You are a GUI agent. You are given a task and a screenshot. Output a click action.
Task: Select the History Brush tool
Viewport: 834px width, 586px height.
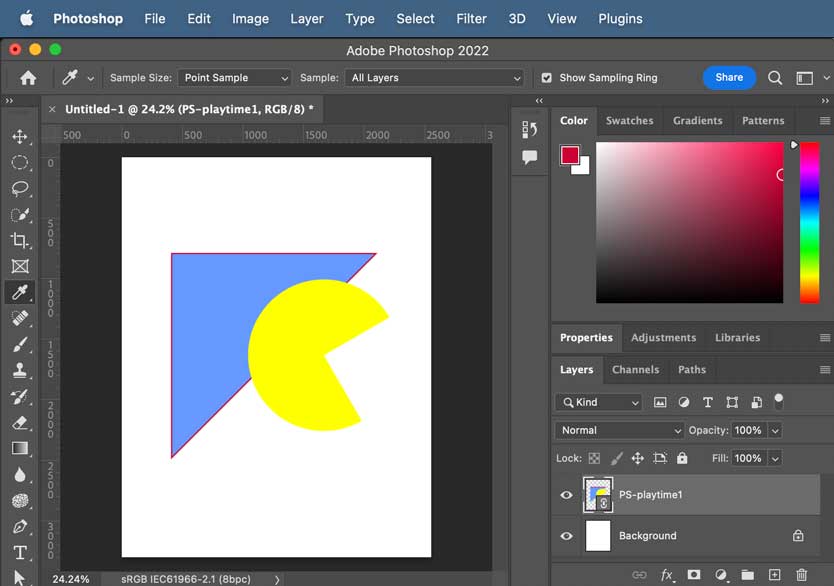click(20, 396)
